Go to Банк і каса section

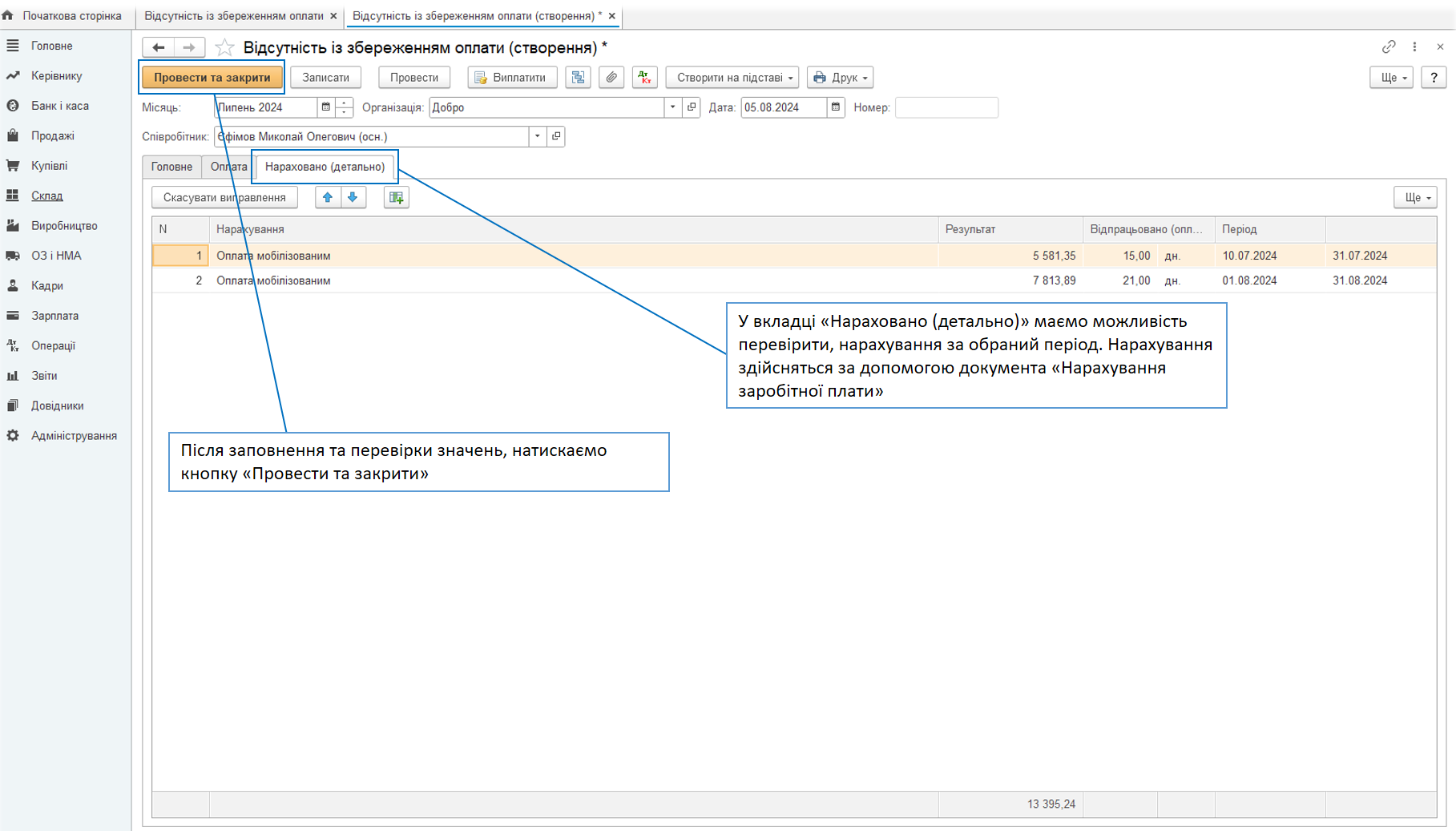coord(59,106)
